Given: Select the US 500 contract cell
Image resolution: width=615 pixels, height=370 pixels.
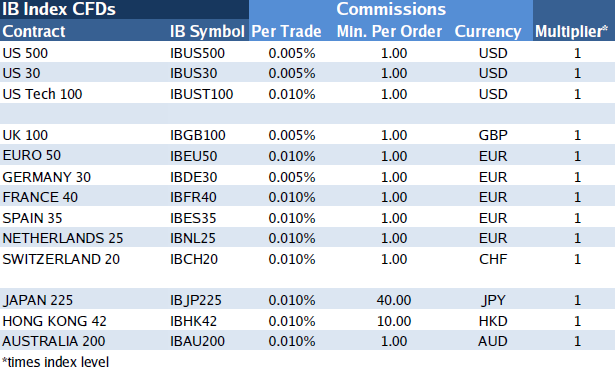Looking at the screenshot, I should [x=25, y=53].
